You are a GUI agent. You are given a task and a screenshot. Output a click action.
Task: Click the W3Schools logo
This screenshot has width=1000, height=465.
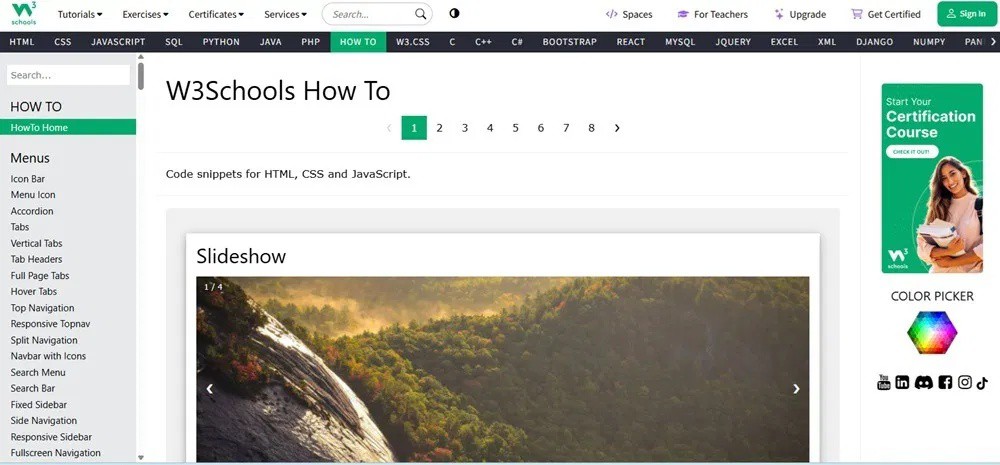click(24, 14)
